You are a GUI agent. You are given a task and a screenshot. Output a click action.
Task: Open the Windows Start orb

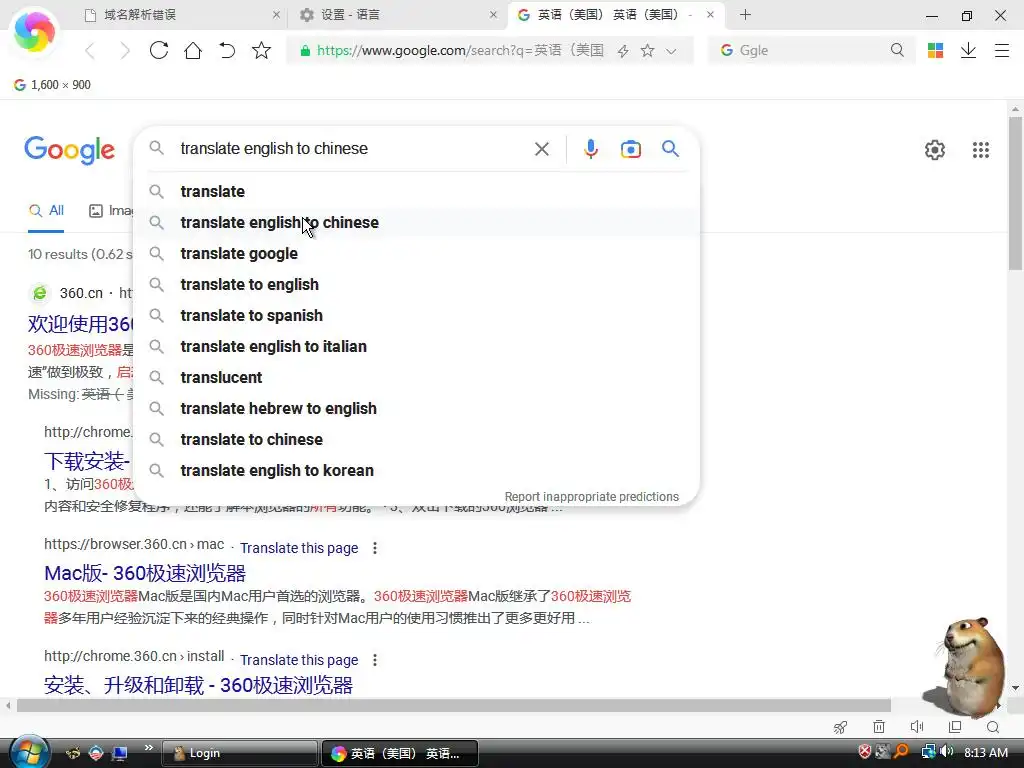(x=29, y=752)
